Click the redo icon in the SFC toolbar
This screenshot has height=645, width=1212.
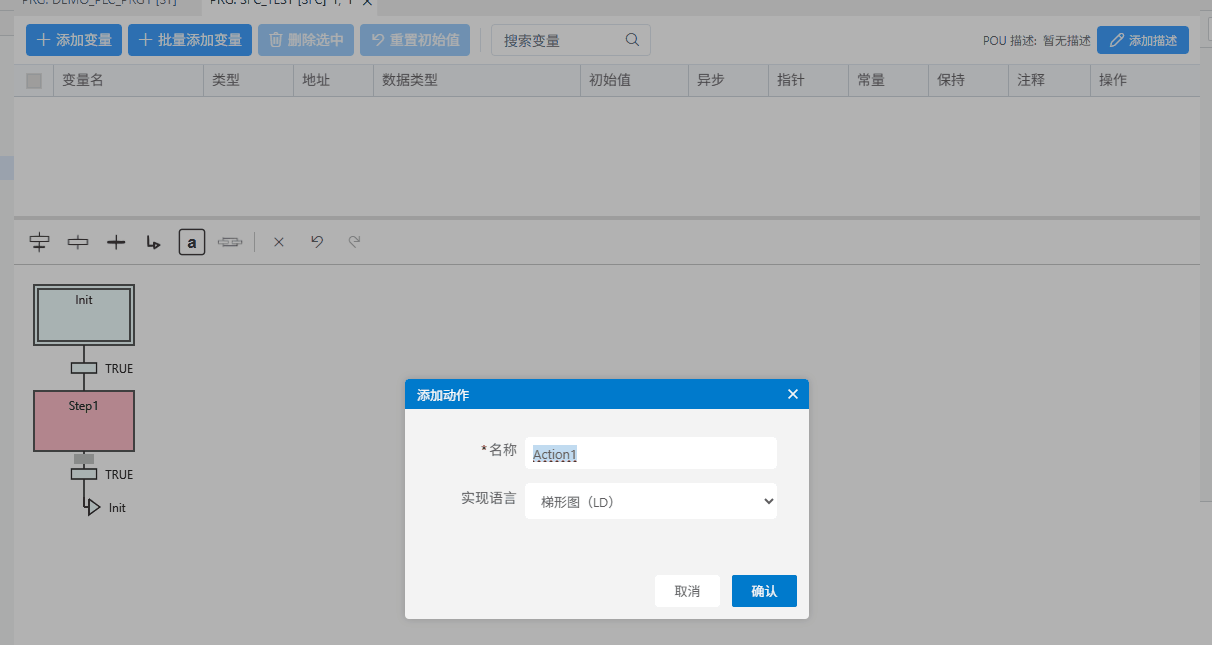point(354,241)
